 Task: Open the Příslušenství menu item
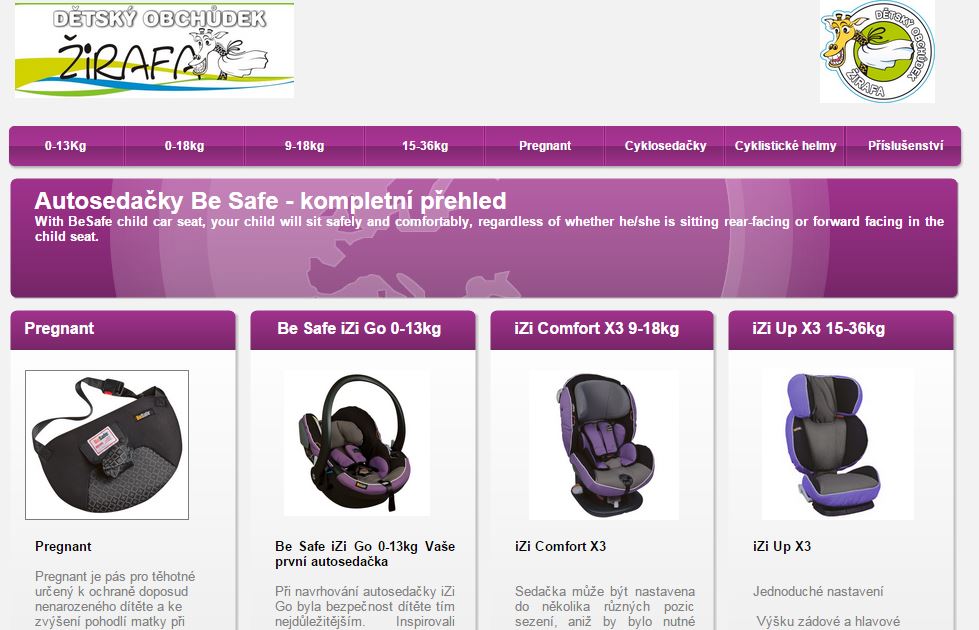tap(905, 146)
